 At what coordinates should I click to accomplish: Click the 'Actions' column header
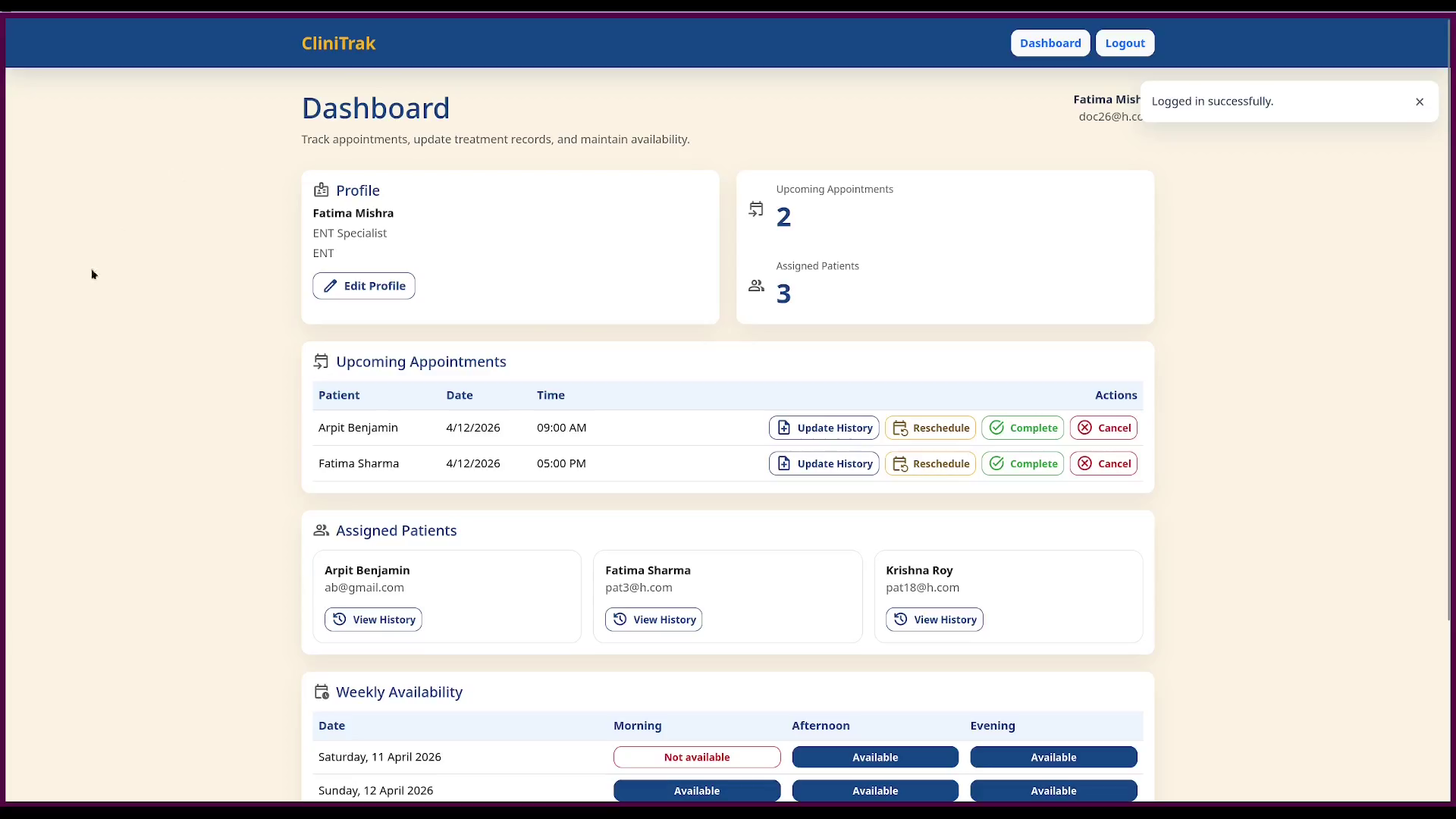click(1116, 395)
